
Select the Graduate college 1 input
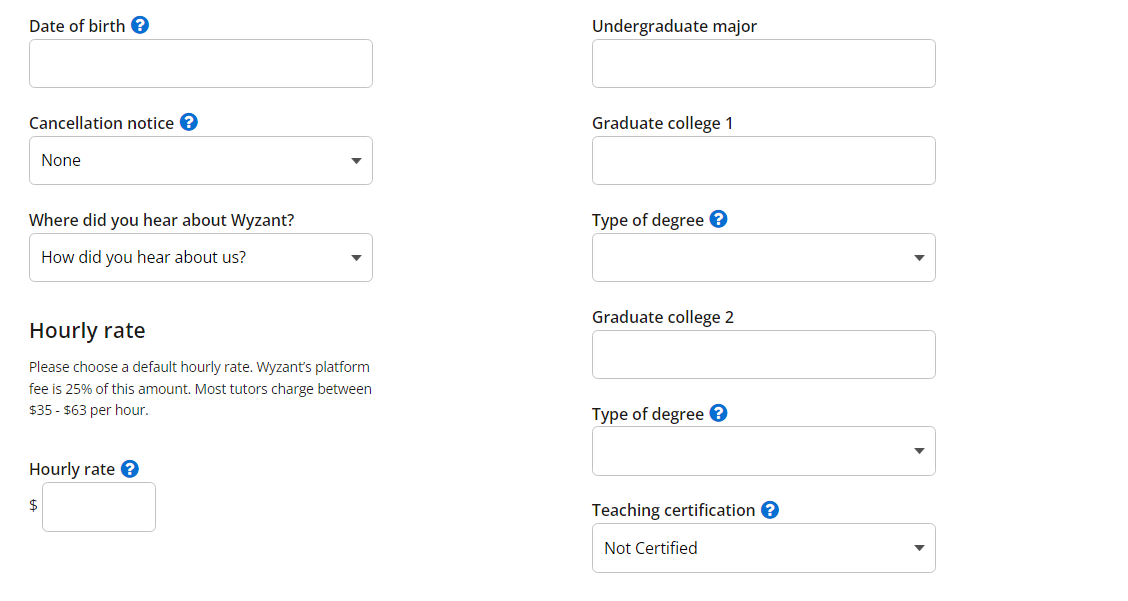point(764,161)
